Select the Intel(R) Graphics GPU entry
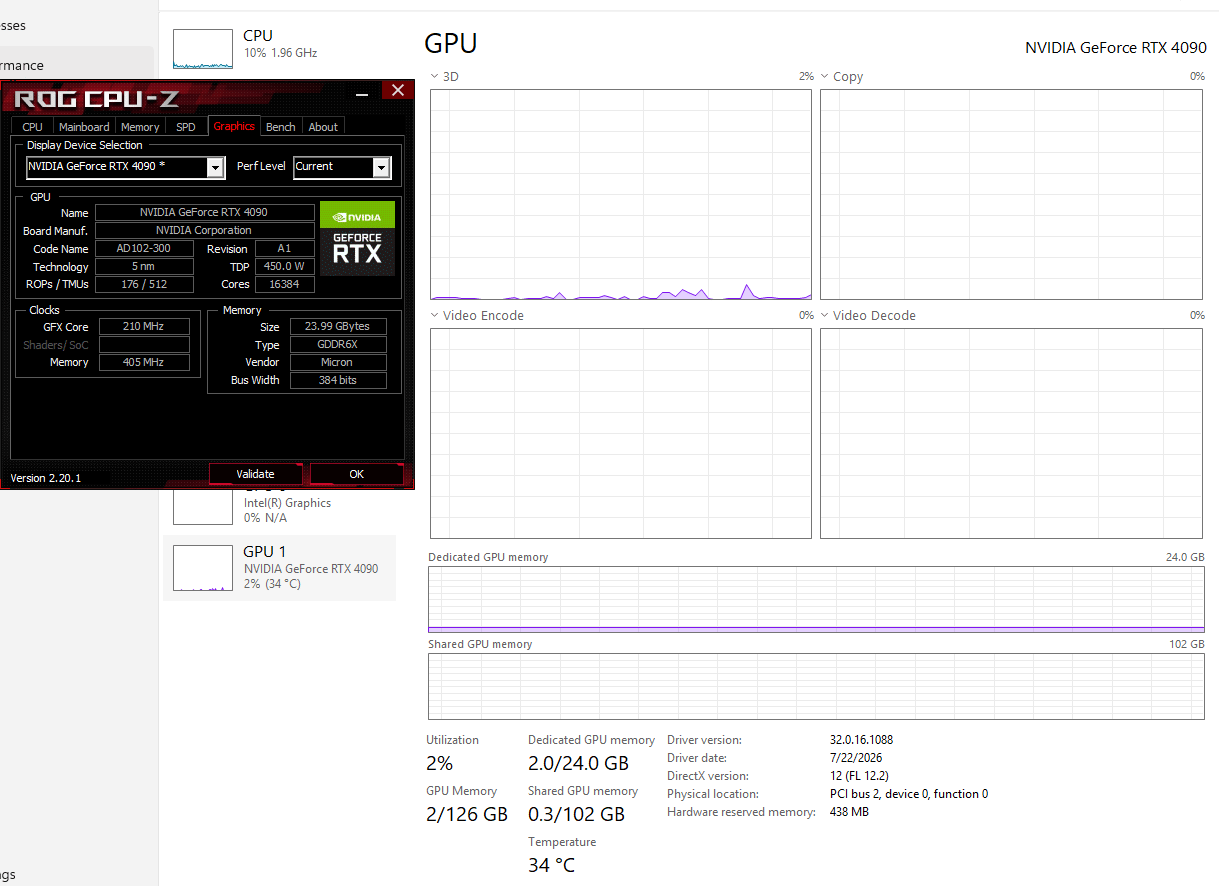 [280, 507]
